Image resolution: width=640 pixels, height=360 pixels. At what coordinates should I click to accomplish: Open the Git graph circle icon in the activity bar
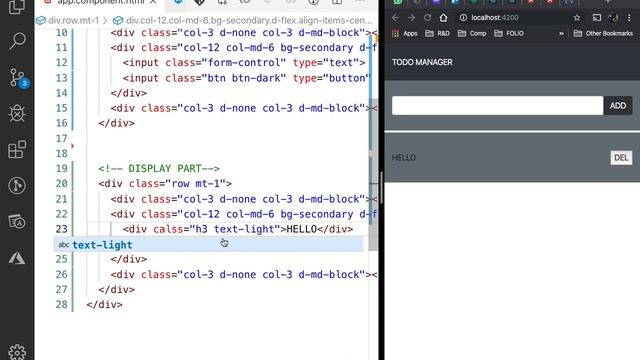tap(17, 186)
